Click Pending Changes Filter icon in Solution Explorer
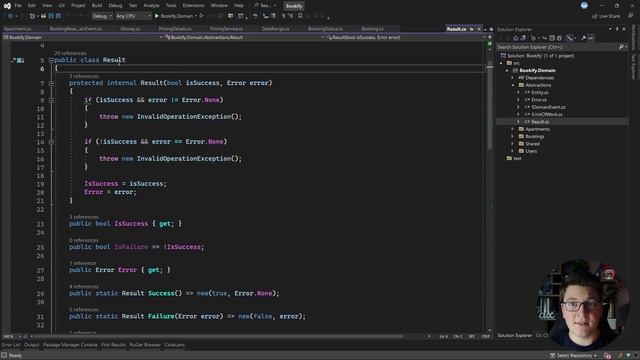Image resolution: width=640 pixels, height=360 pixels. click(x=533, y=38)
